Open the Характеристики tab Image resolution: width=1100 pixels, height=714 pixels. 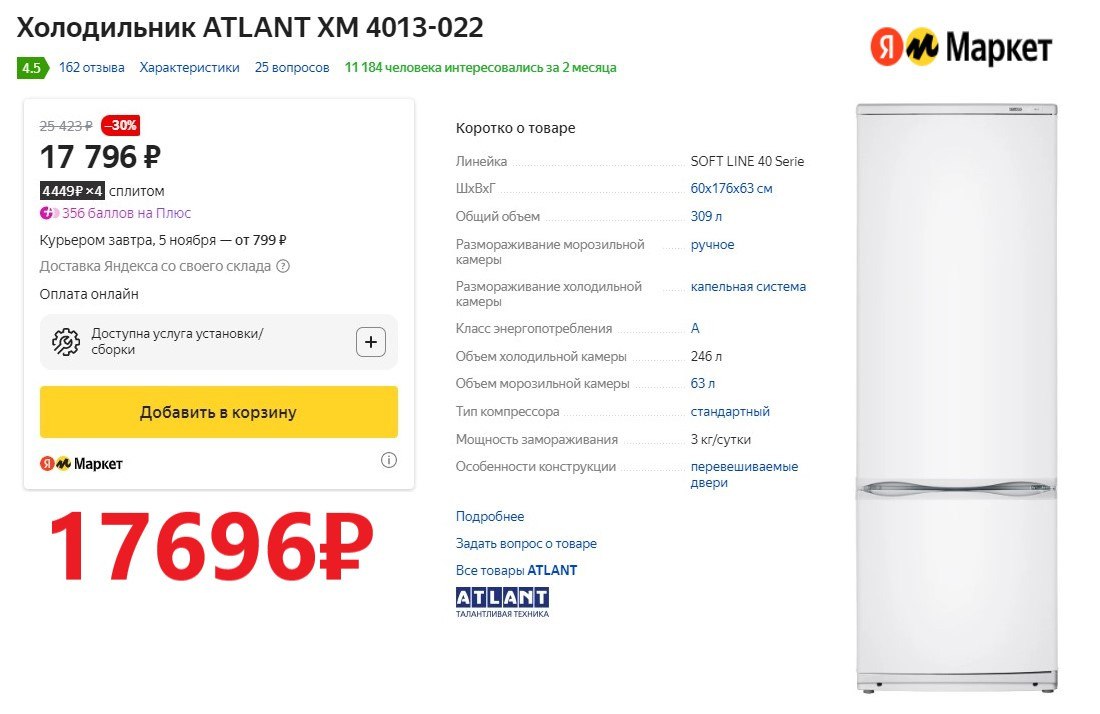[190, 68]
